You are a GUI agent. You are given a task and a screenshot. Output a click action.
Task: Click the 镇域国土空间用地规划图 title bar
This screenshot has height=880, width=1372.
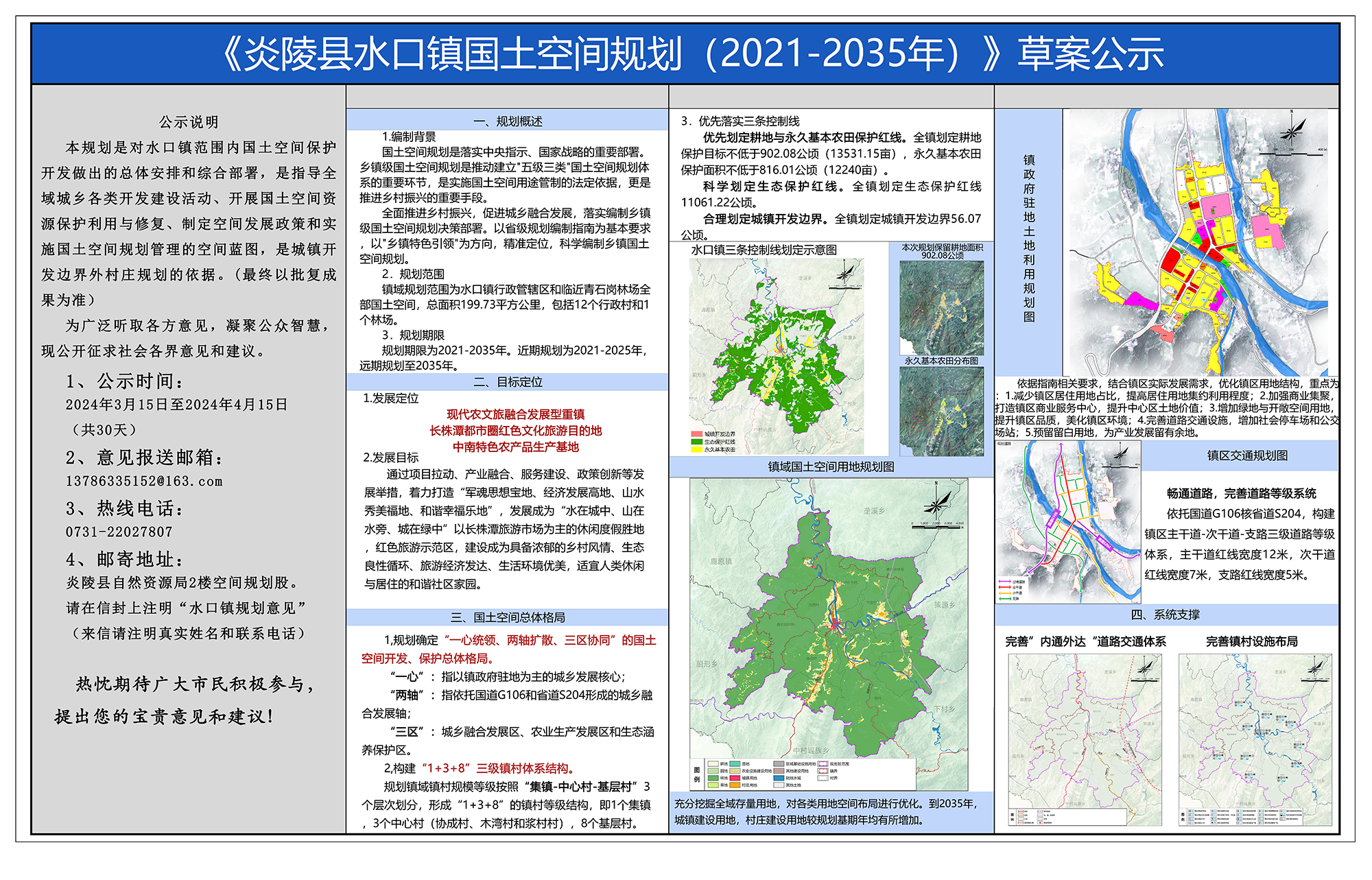tap(831, 467)
